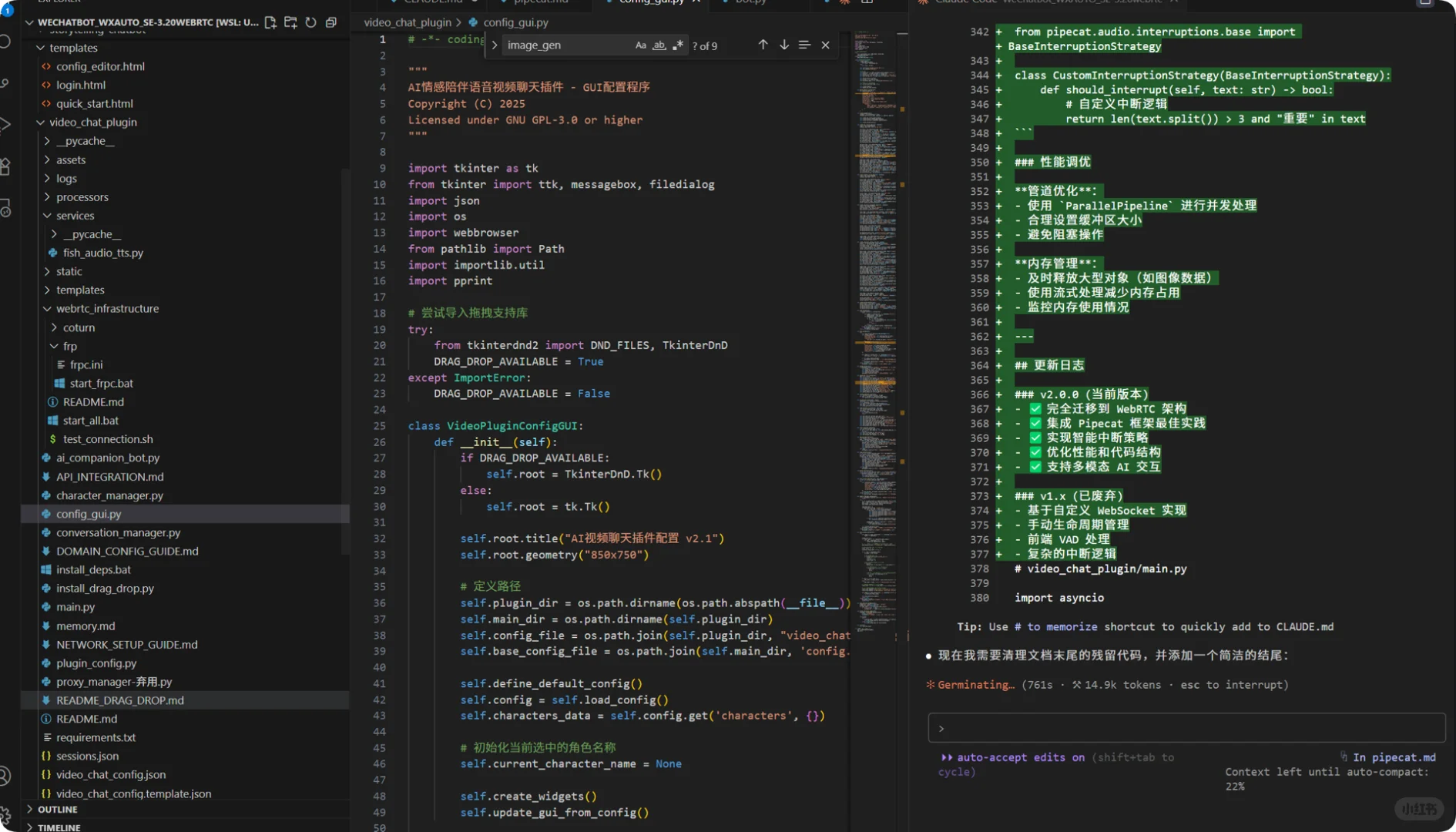Go to previous match in find widget
This screenshot has height=832, width=1456.
point(763,45)
